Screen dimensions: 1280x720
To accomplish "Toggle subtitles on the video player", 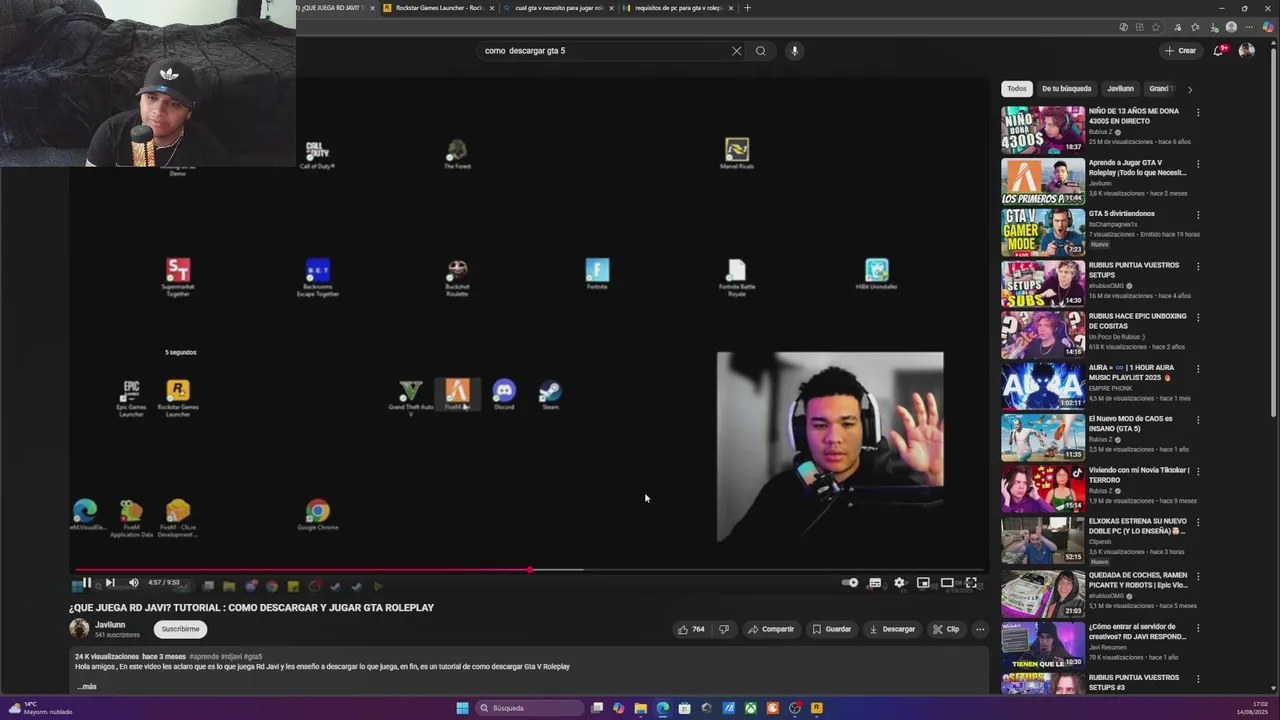I will pyautogui.click(x=875, y=583).
